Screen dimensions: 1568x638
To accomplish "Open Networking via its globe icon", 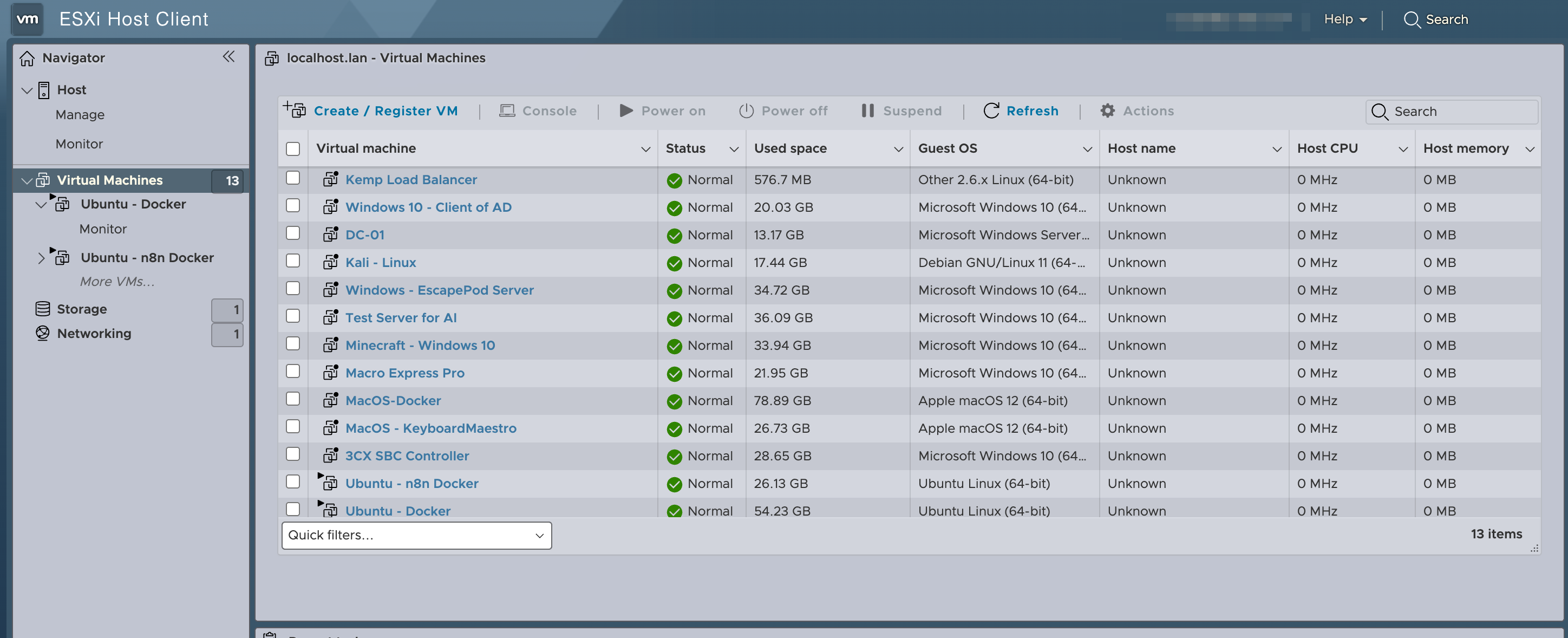I will coord(42,333).
